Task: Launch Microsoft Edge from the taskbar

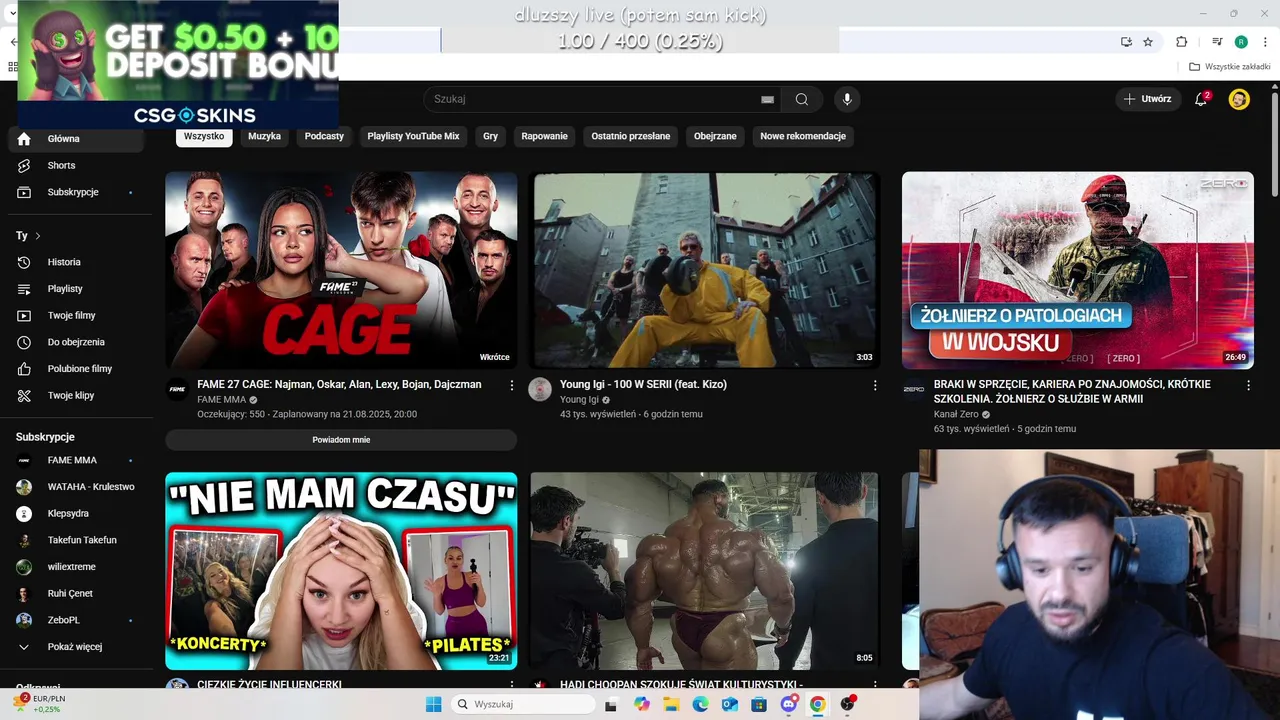Action: 701,704
